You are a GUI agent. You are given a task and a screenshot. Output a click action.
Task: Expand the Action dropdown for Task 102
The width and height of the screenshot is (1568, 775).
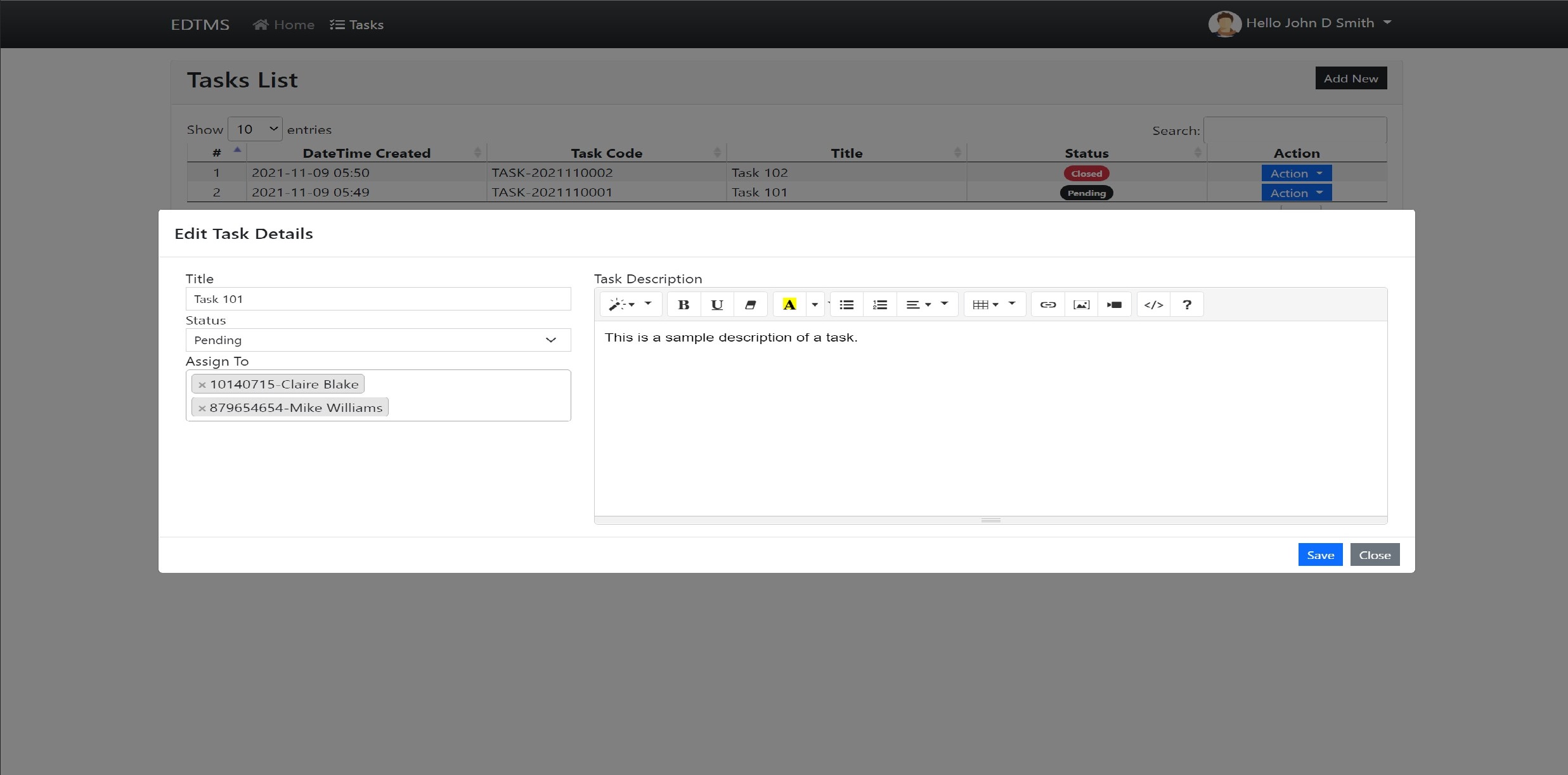(1297, 172)
